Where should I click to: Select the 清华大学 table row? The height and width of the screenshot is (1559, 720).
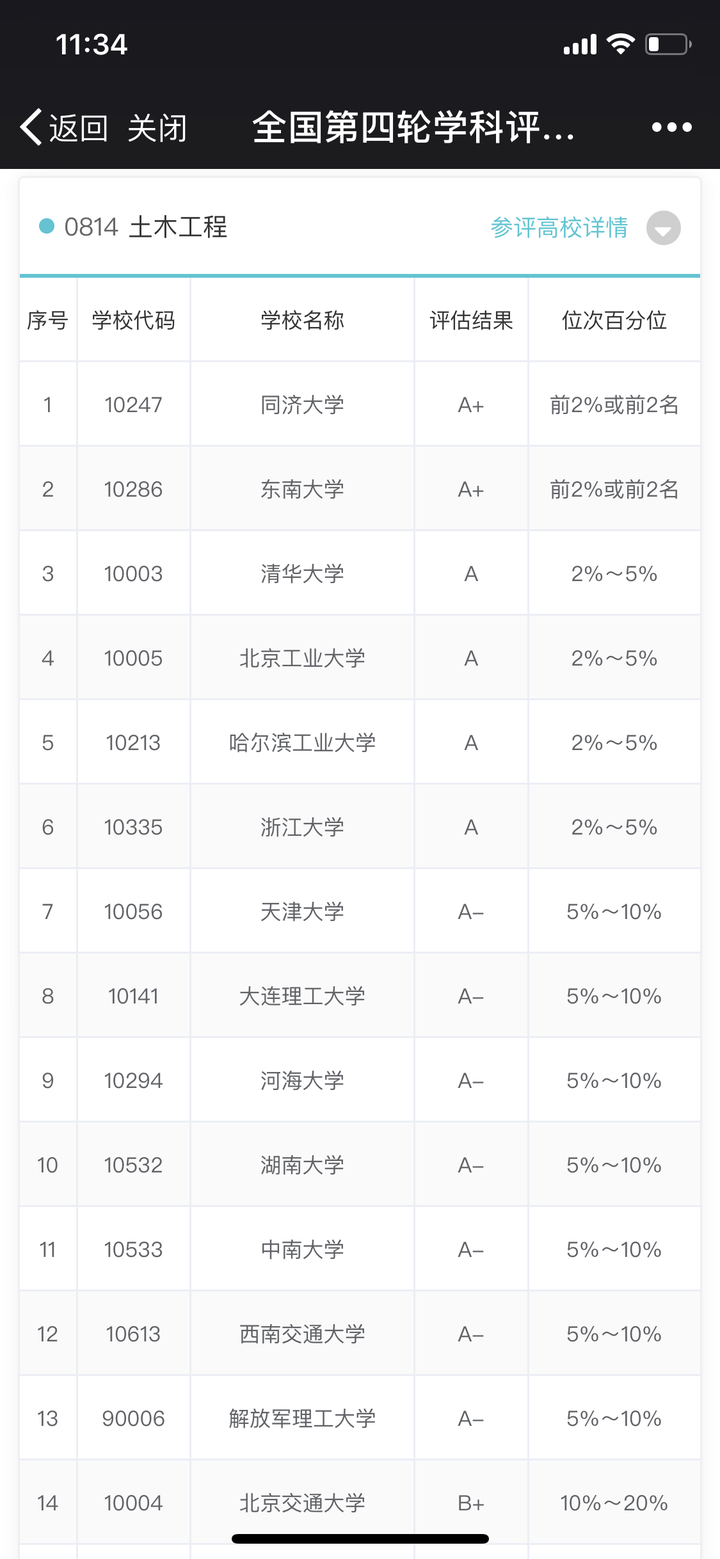click(x=302, y=574)
